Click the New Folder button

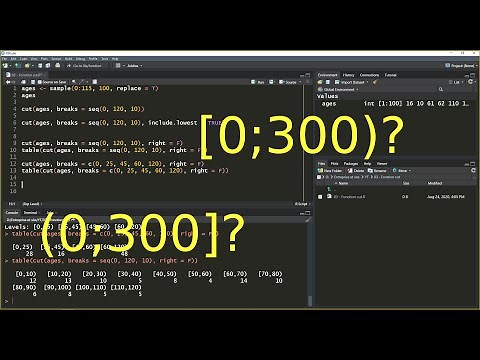pos(330,171)
